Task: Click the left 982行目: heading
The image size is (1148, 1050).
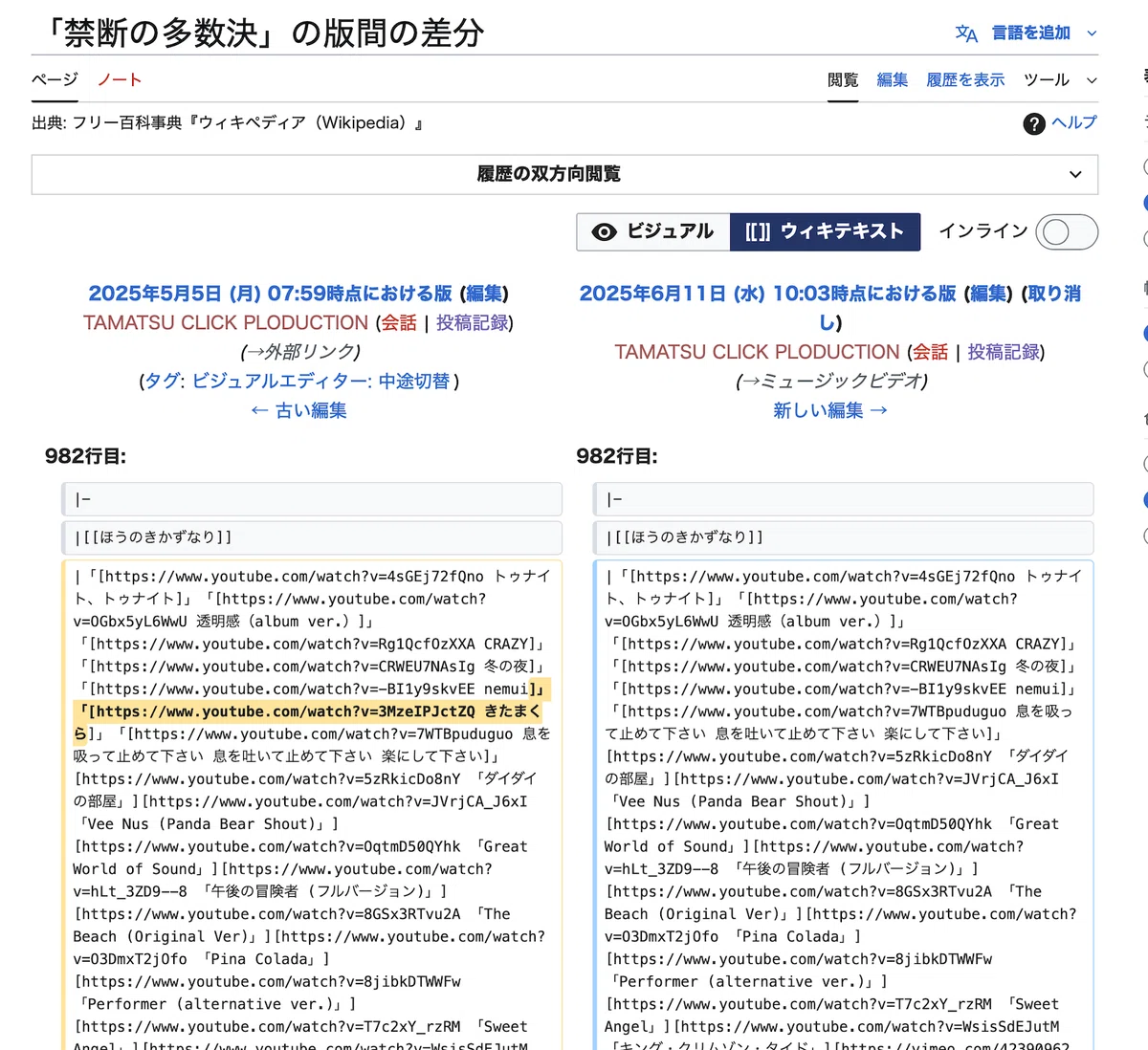Action: tap(85, 456)
